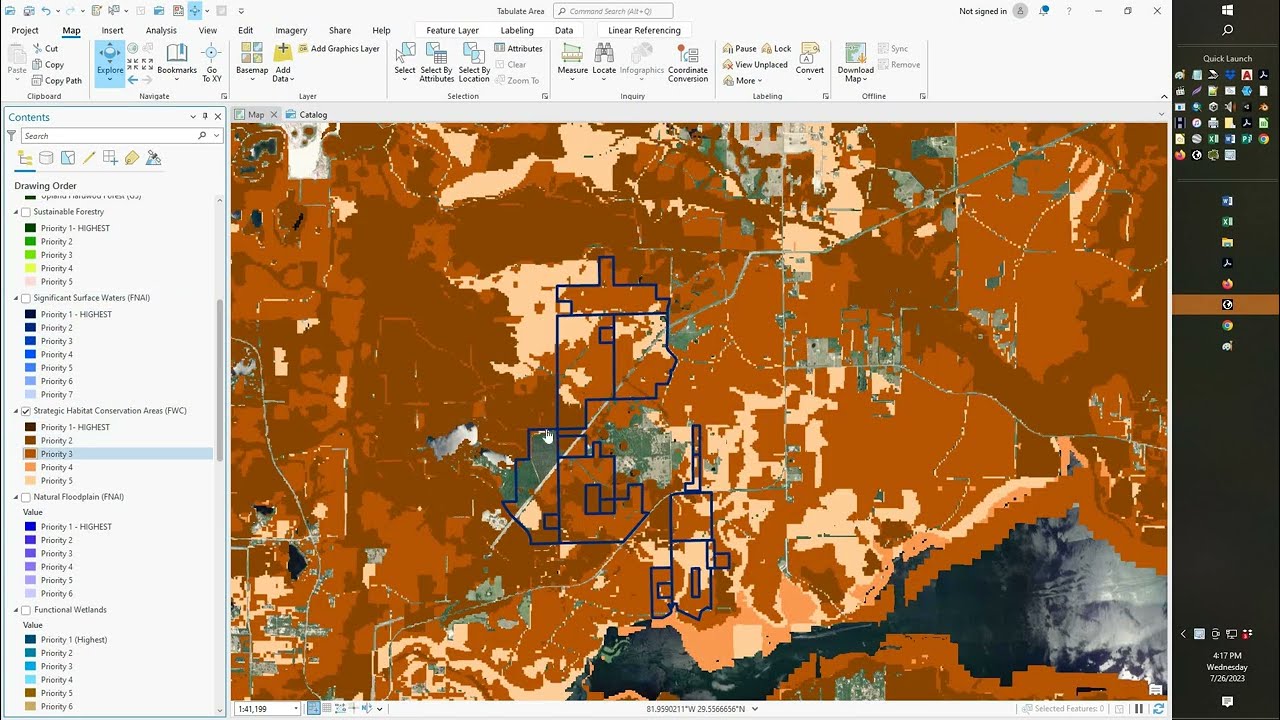Collapse Strategic Habitat Conservation Areas legend

point(16,411)
